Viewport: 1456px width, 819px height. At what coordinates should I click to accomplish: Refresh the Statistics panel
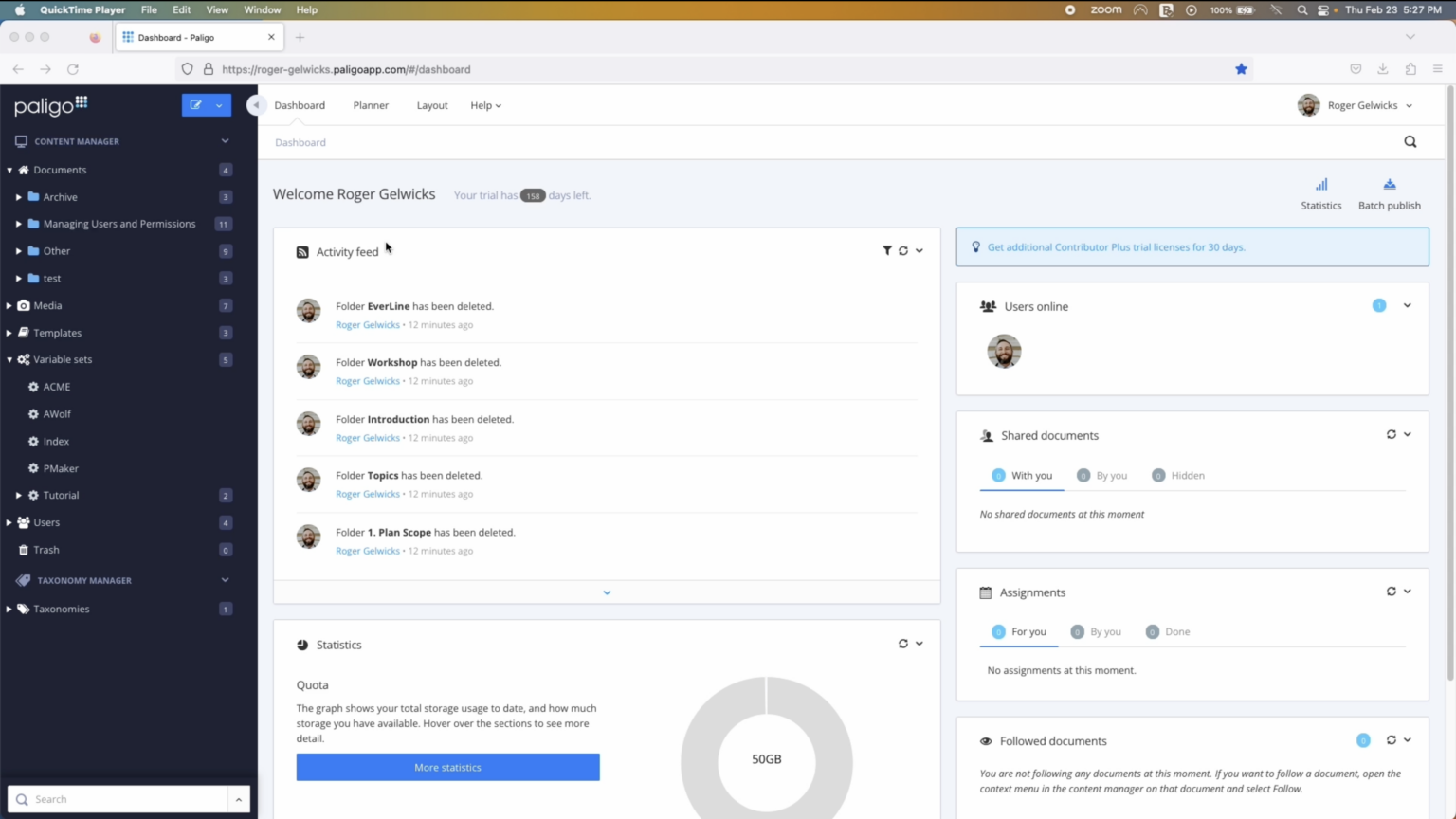coord(903,644)
